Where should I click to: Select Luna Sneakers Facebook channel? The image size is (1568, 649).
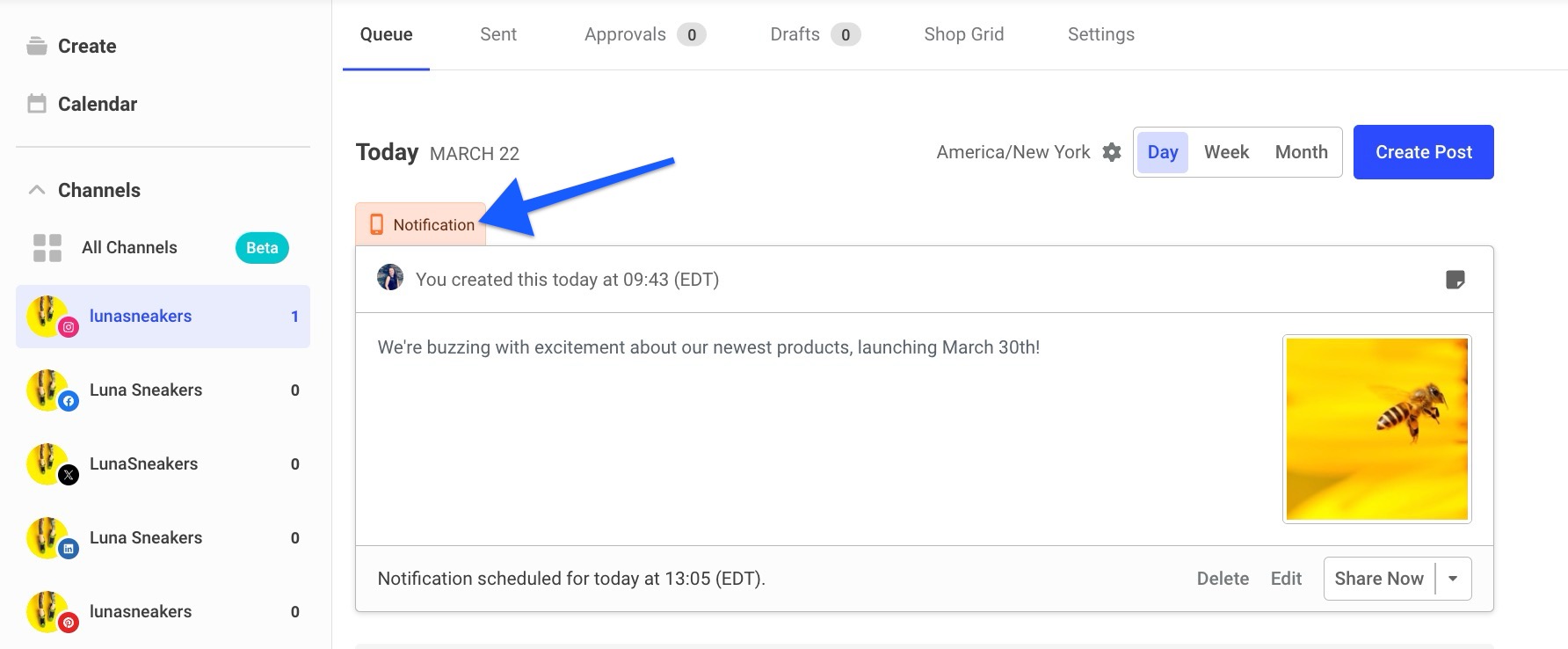coord(163,390)
